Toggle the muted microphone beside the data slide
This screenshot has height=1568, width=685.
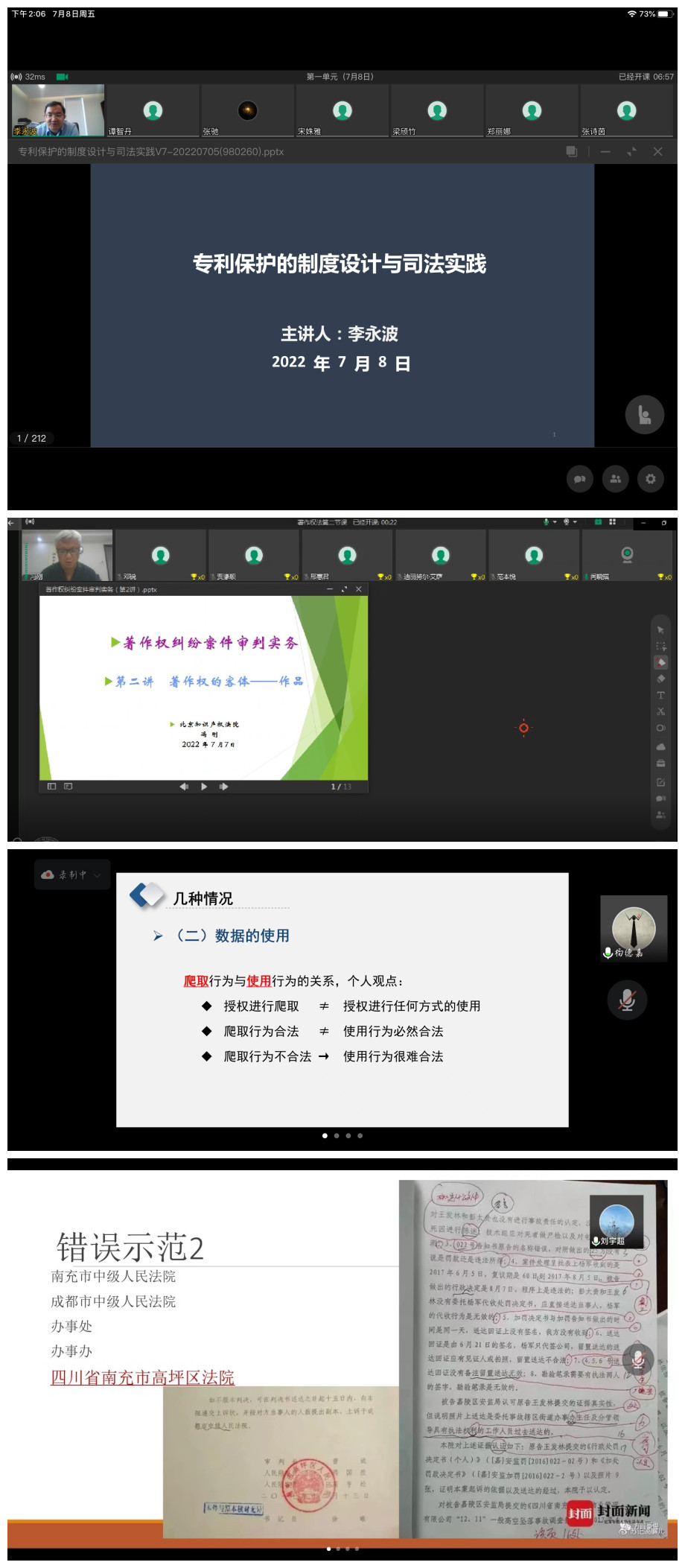[627, 1000]
